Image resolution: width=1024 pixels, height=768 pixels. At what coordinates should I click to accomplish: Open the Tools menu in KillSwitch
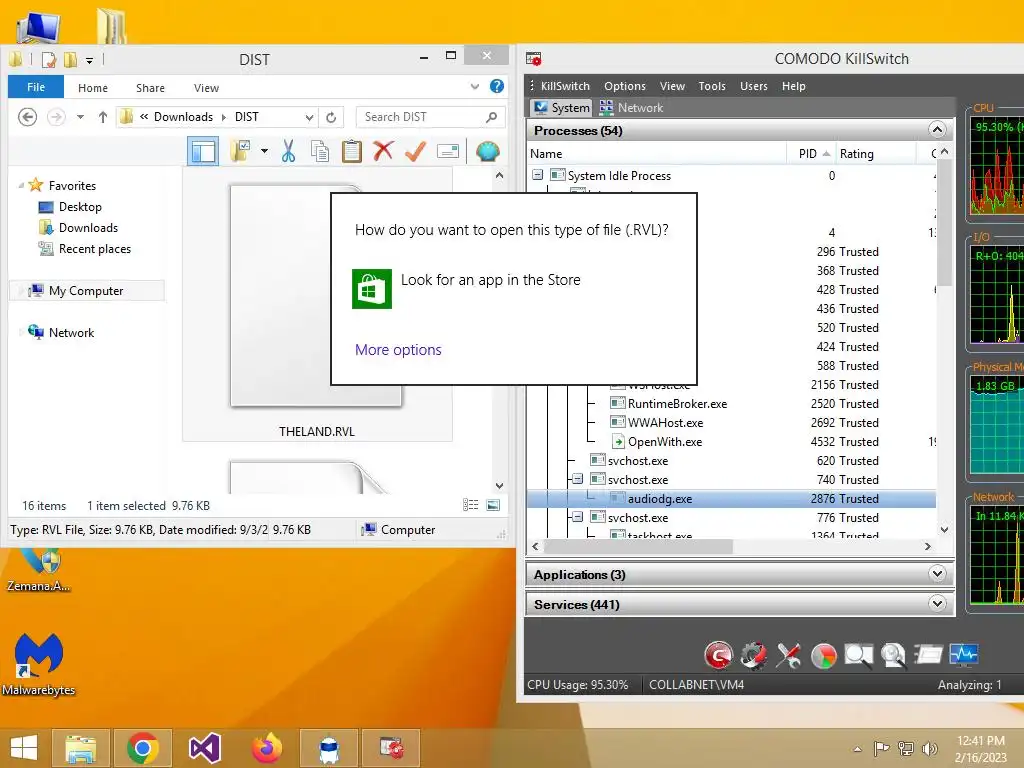click(x=712, y=86)
